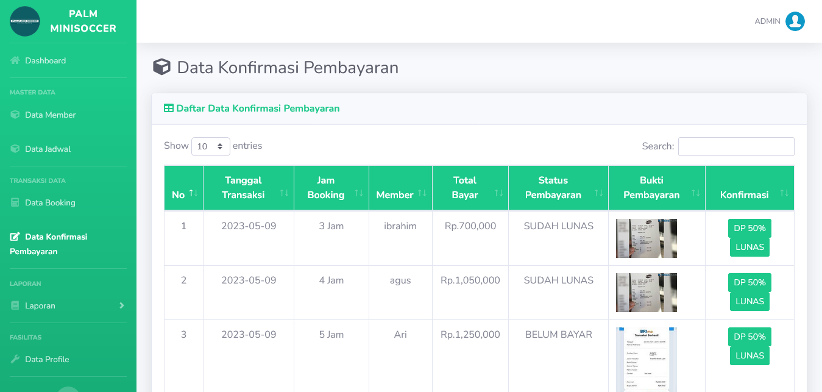Click the Laporan chevron arrow
This screenshot has width=822, height=392.
pyautogui.click(x=122, y=306)
